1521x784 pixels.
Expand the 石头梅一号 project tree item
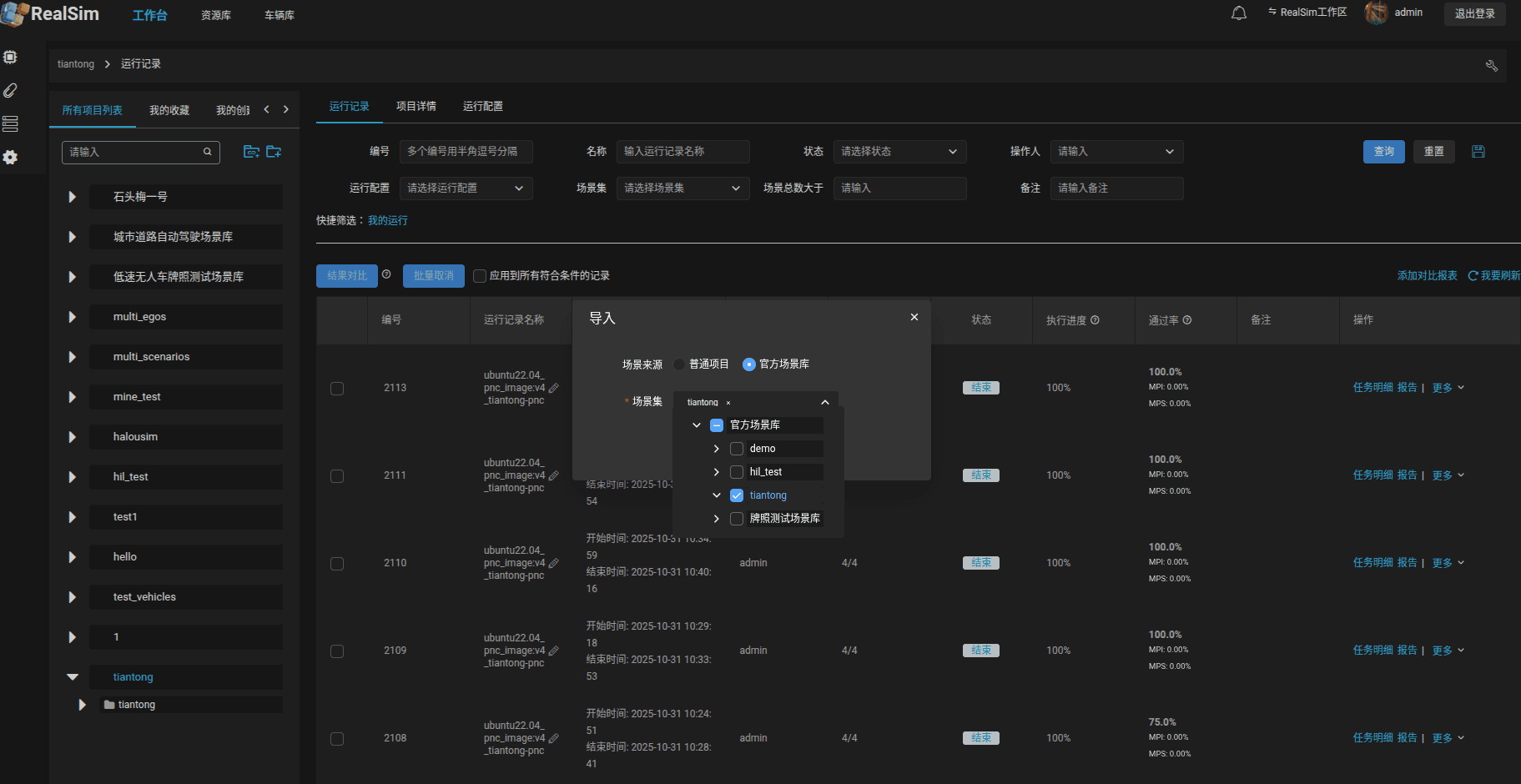coord(72,197)
